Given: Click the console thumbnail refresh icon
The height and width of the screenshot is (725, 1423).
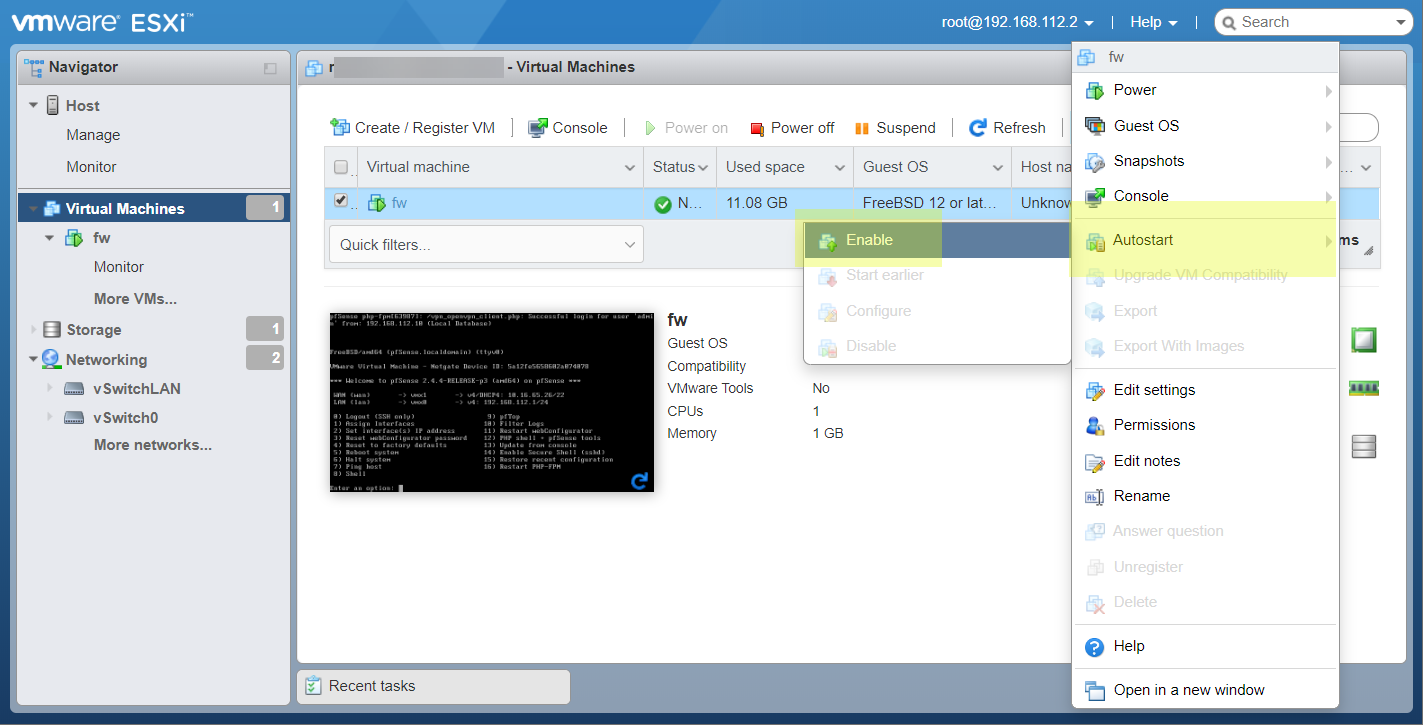Looking at the screenshot, I should click(640, 481).
